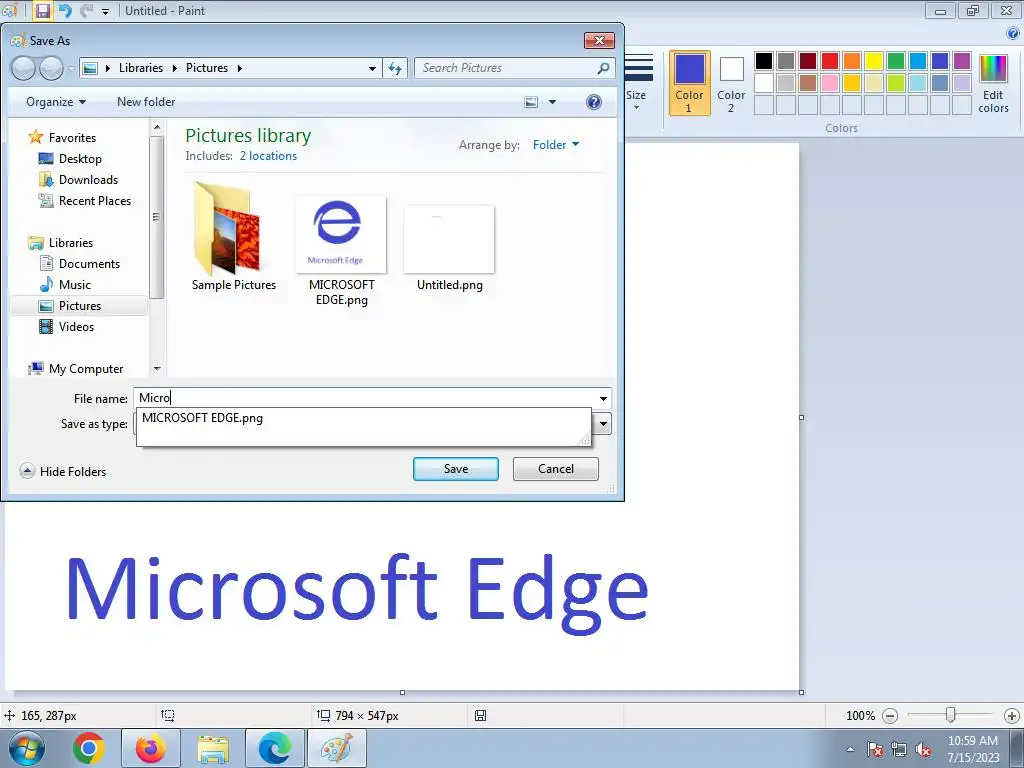The image size is (1024, 768).
Task: Open the Paint Size dropdown
Action: pos(636,84)
